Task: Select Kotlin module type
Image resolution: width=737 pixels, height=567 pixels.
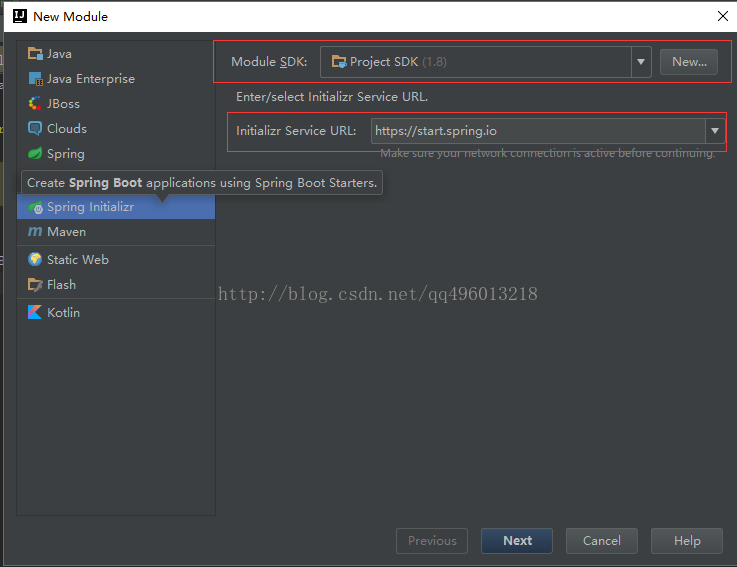Action: (x=116, y=312)
